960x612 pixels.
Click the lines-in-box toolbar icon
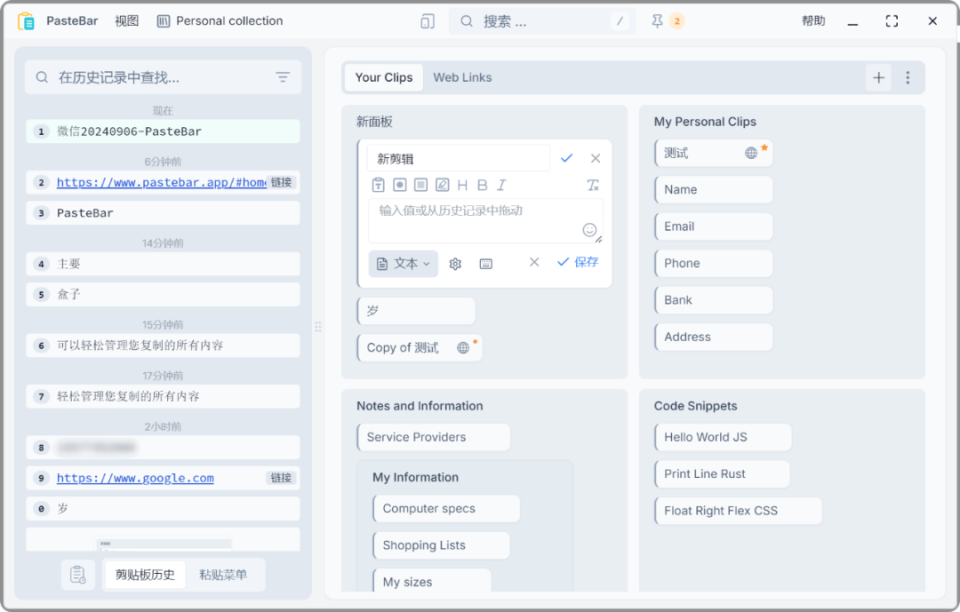tap(421, 185)
